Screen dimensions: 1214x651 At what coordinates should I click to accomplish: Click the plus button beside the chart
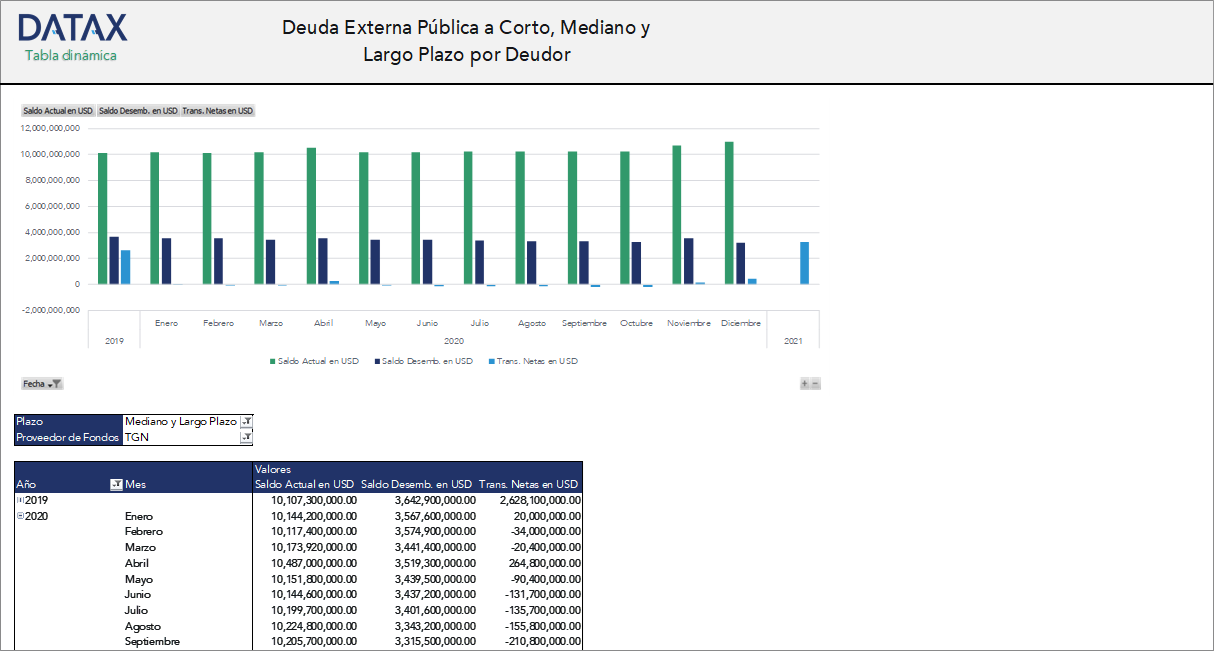[803, 383]
